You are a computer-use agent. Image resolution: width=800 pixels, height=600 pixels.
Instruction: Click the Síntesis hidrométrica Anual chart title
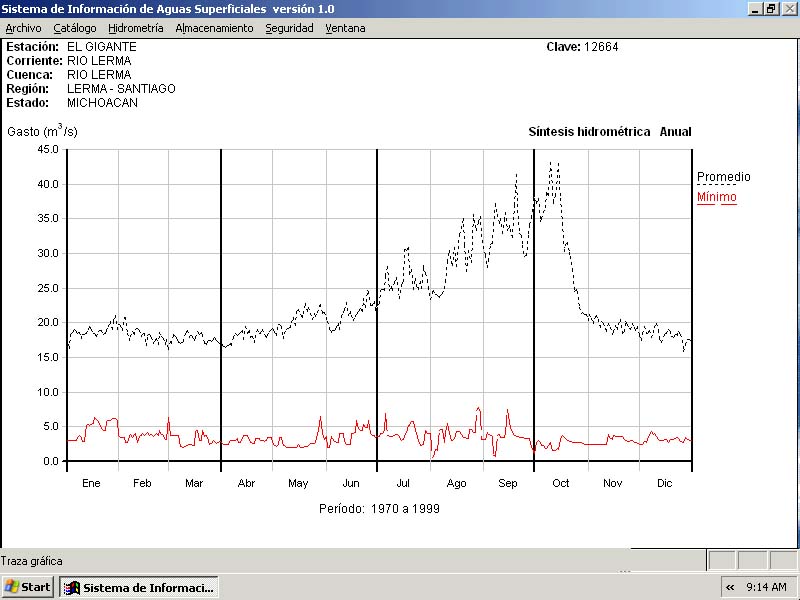tap(609, 132)
